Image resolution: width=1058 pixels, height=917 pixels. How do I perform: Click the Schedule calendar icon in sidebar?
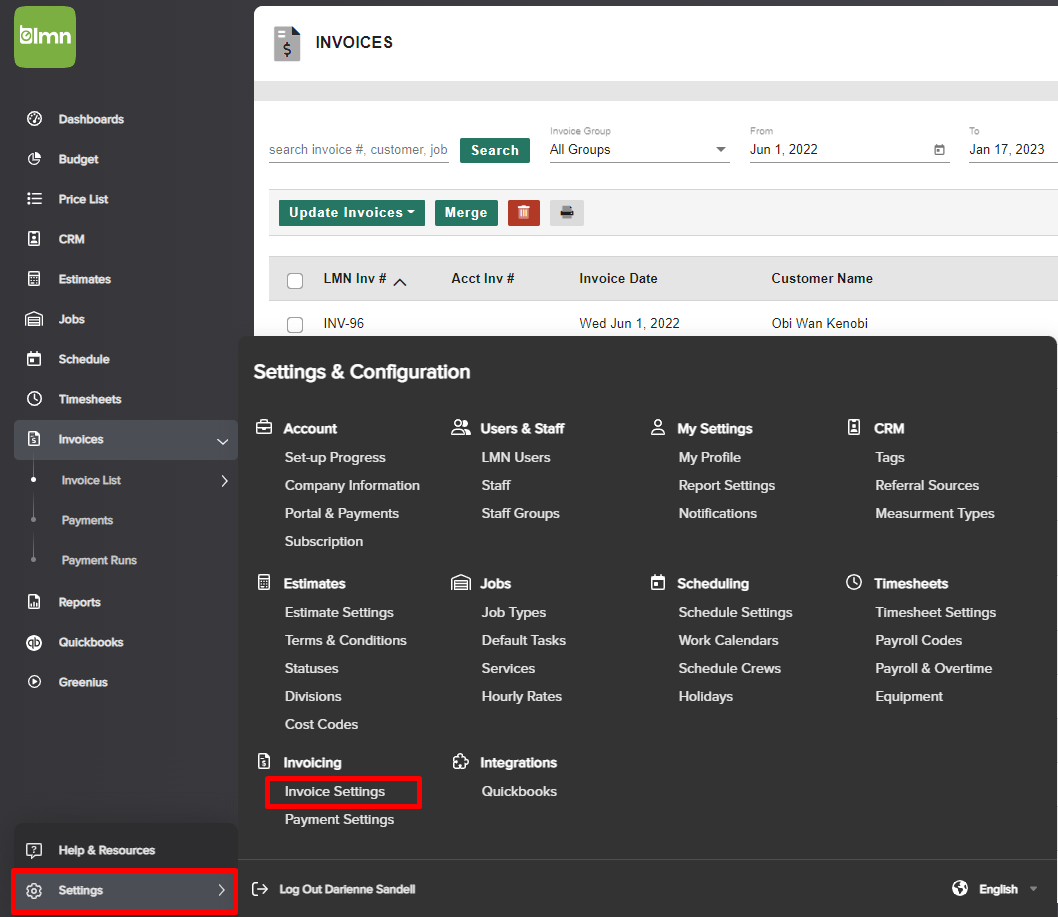(34, 359)
